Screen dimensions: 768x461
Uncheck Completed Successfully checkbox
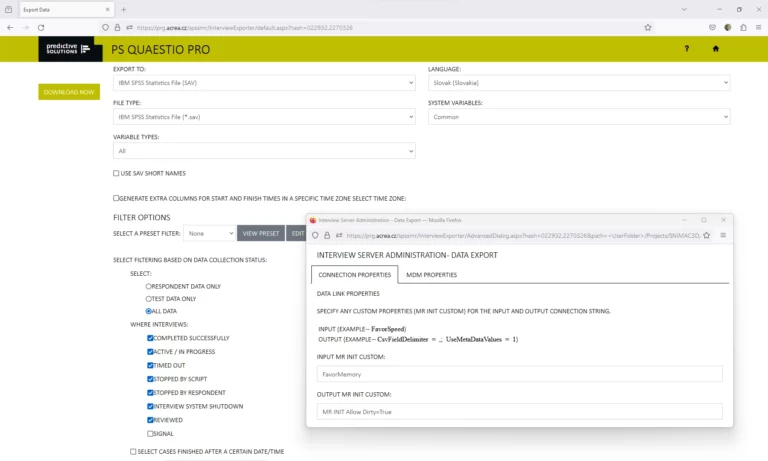tap(150, 338)
